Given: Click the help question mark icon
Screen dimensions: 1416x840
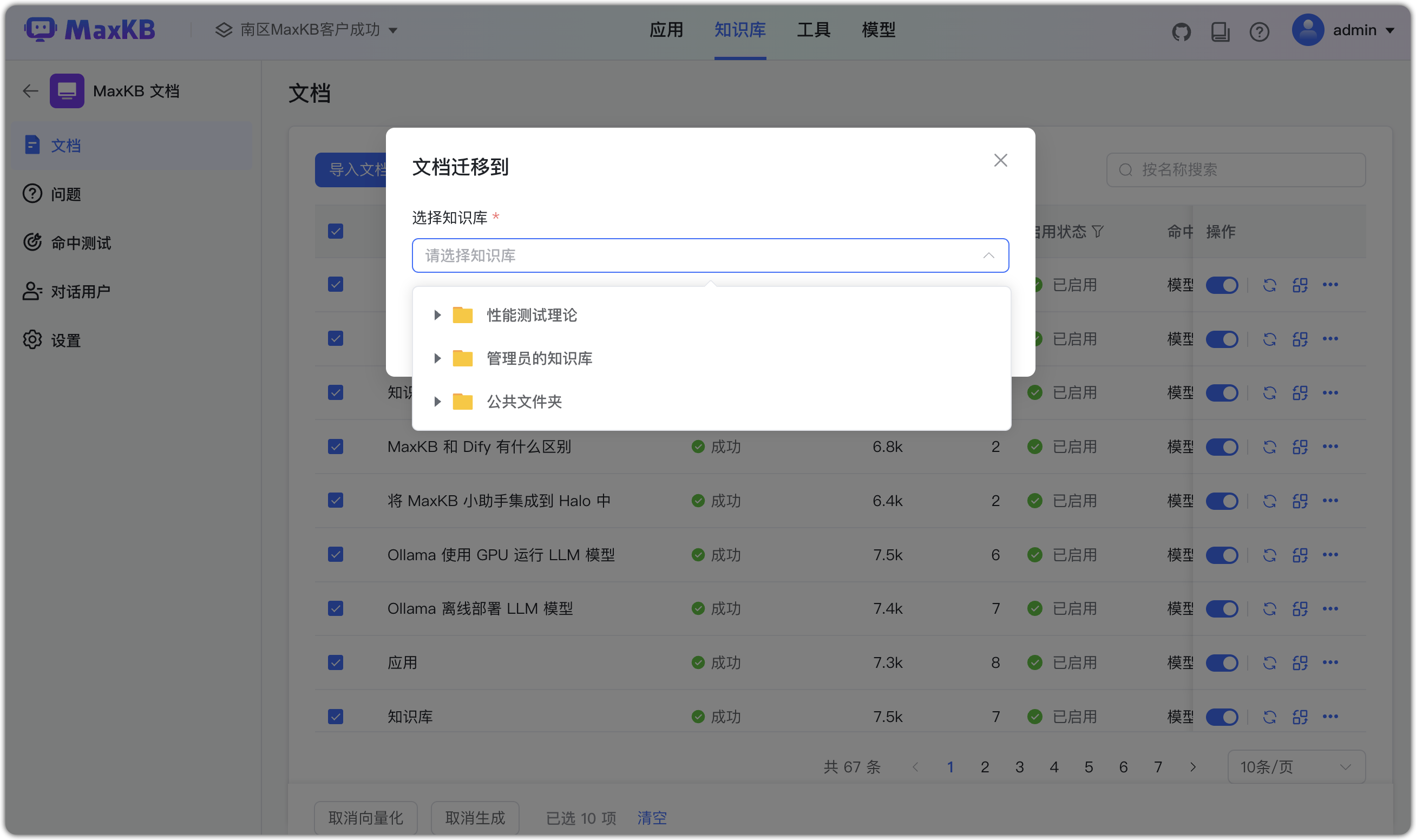Looking at the screenshot, I should (x=1259, y=31).
